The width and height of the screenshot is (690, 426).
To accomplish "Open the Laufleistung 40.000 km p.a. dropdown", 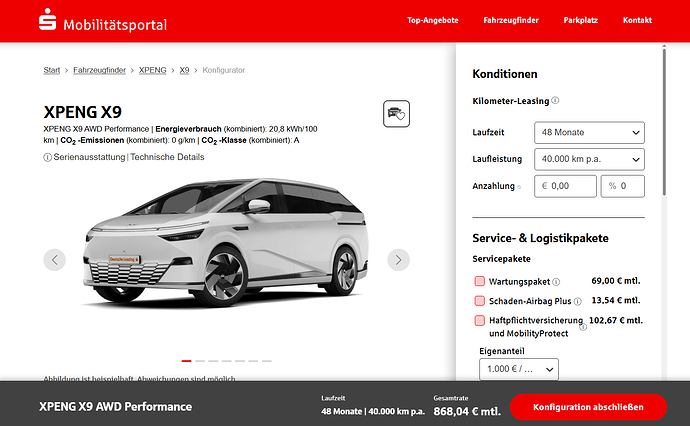I will (x=589, y=159).
